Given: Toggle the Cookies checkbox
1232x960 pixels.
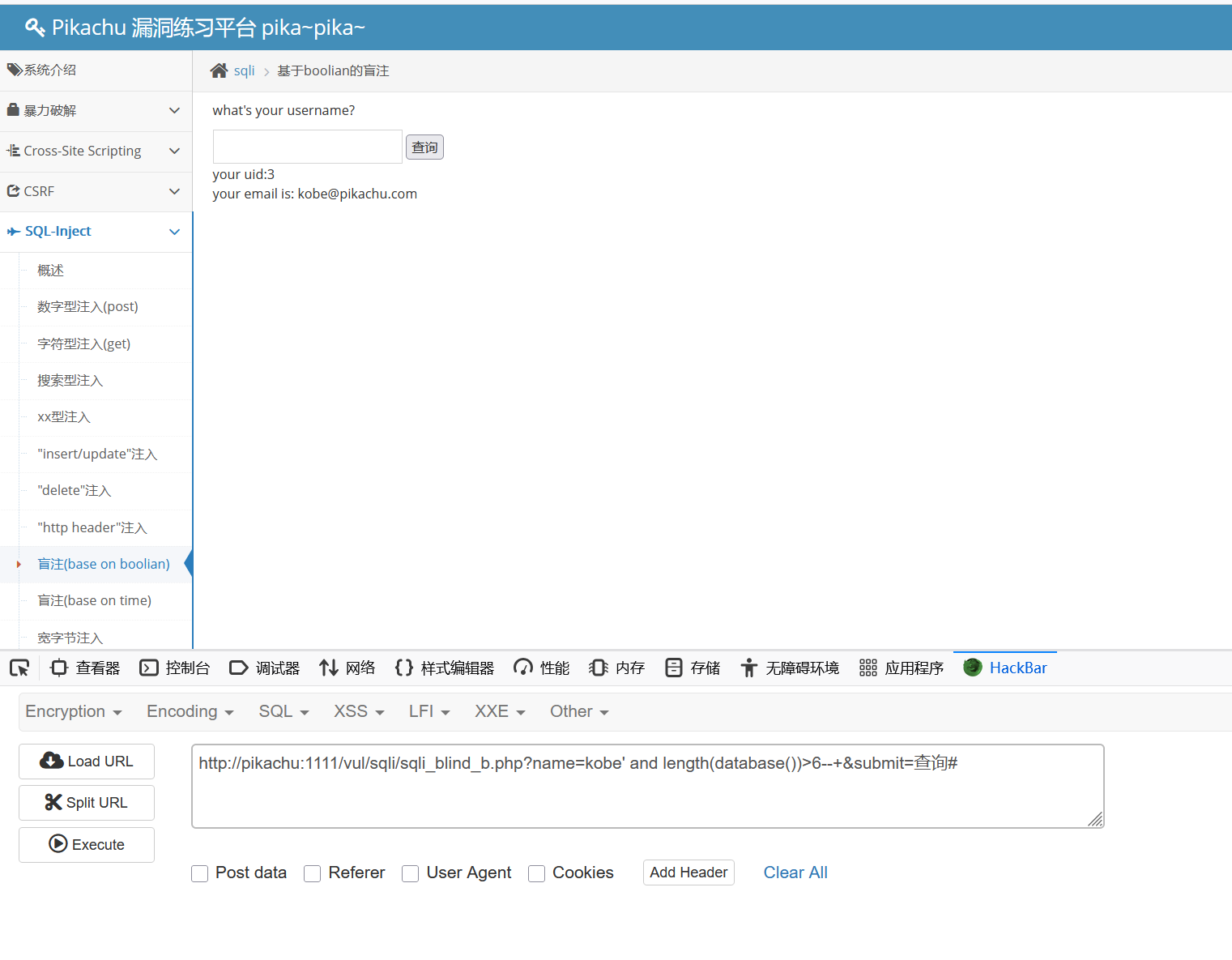Looking at the screenshot, I should click(x=537, y=873).
